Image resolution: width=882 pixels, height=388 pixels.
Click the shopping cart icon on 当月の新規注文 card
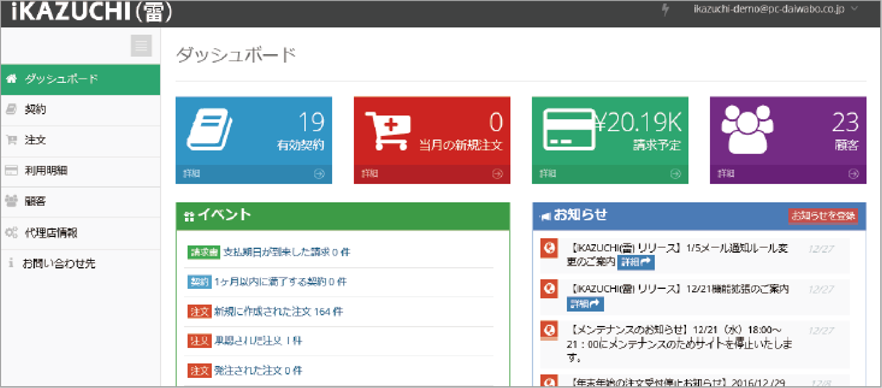coord(389,130)
